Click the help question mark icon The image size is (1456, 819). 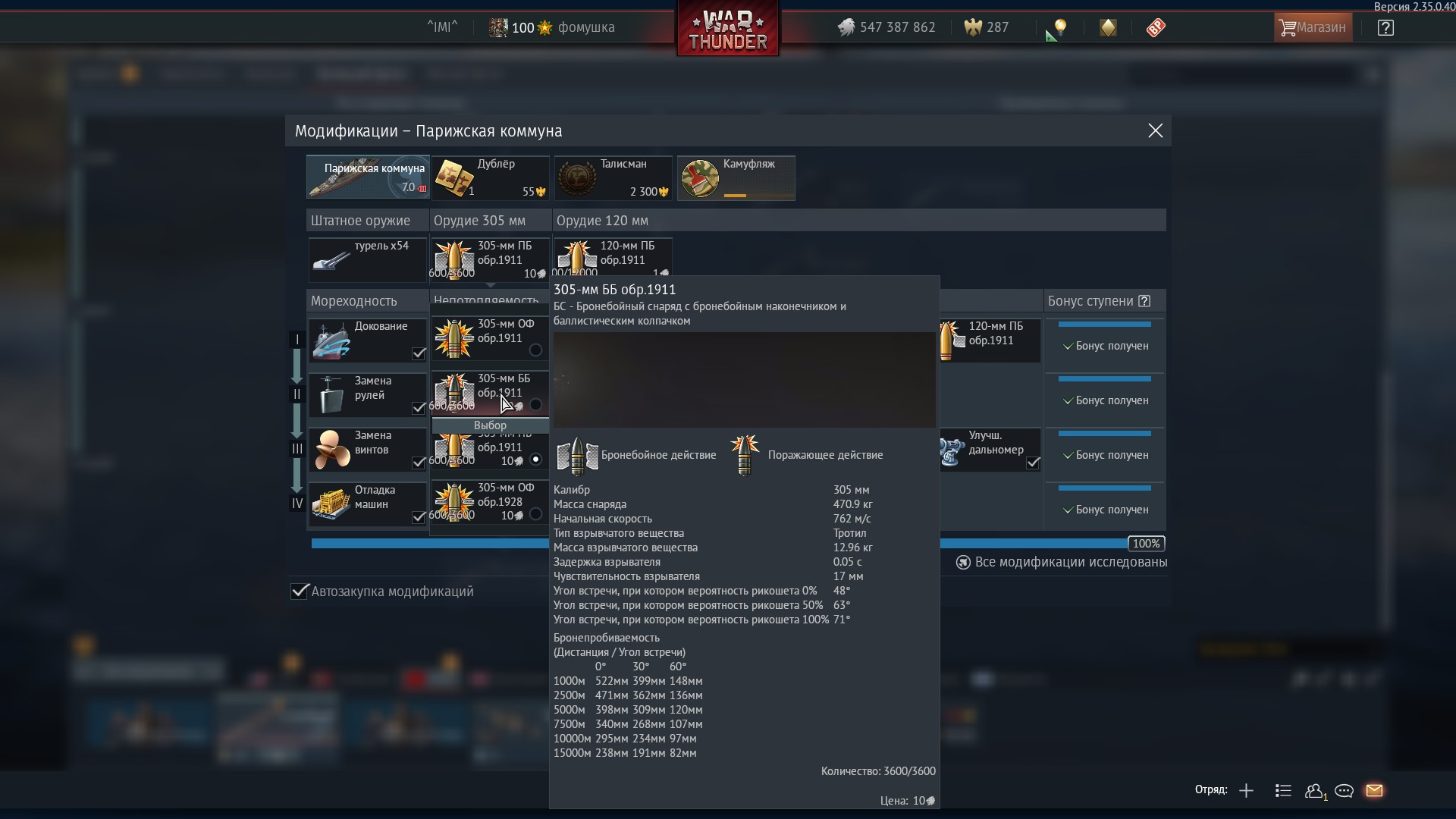pyautogui.click(x=1385, y=28)
